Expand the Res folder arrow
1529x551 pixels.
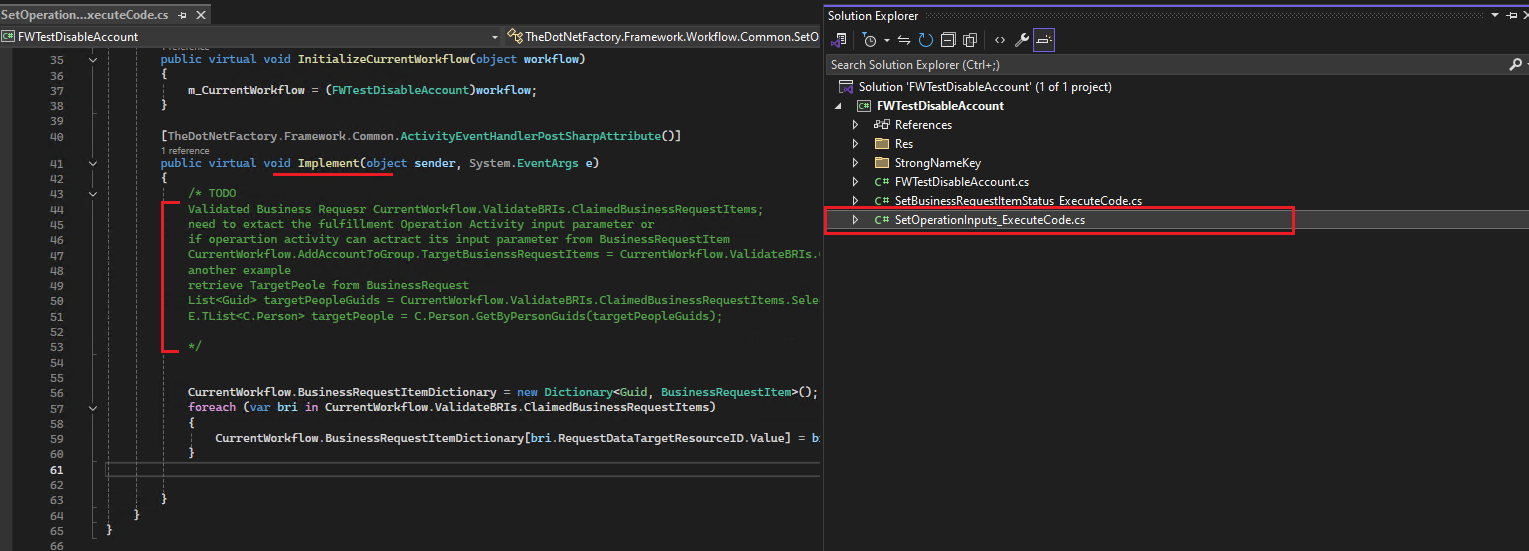pos(855,144)
